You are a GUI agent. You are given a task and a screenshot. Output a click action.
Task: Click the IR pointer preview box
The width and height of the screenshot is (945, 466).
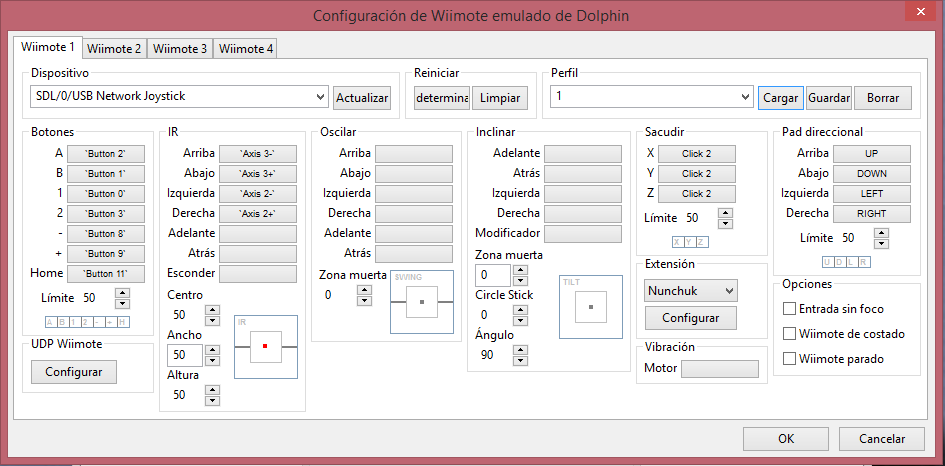(x=265, y=346)
